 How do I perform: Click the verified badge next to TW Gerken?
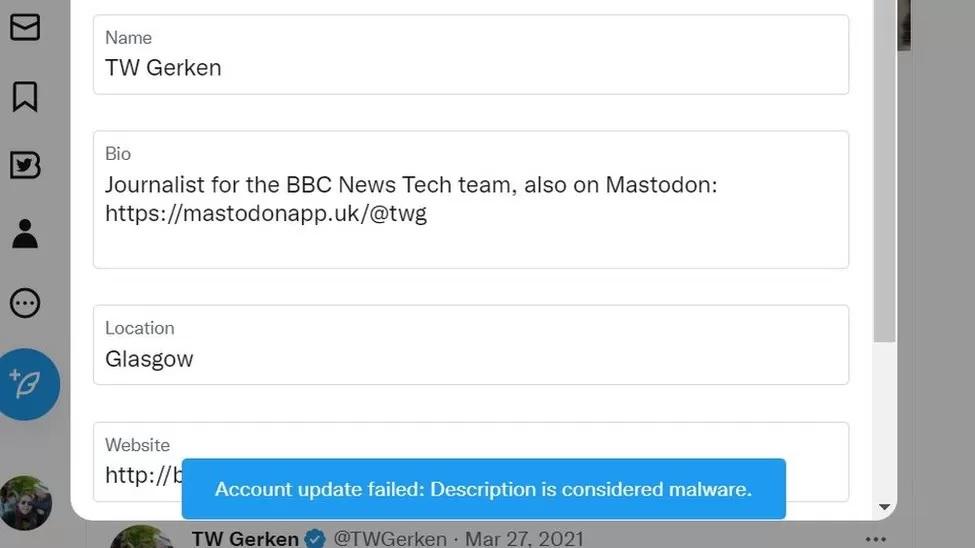tap(315, 539)
